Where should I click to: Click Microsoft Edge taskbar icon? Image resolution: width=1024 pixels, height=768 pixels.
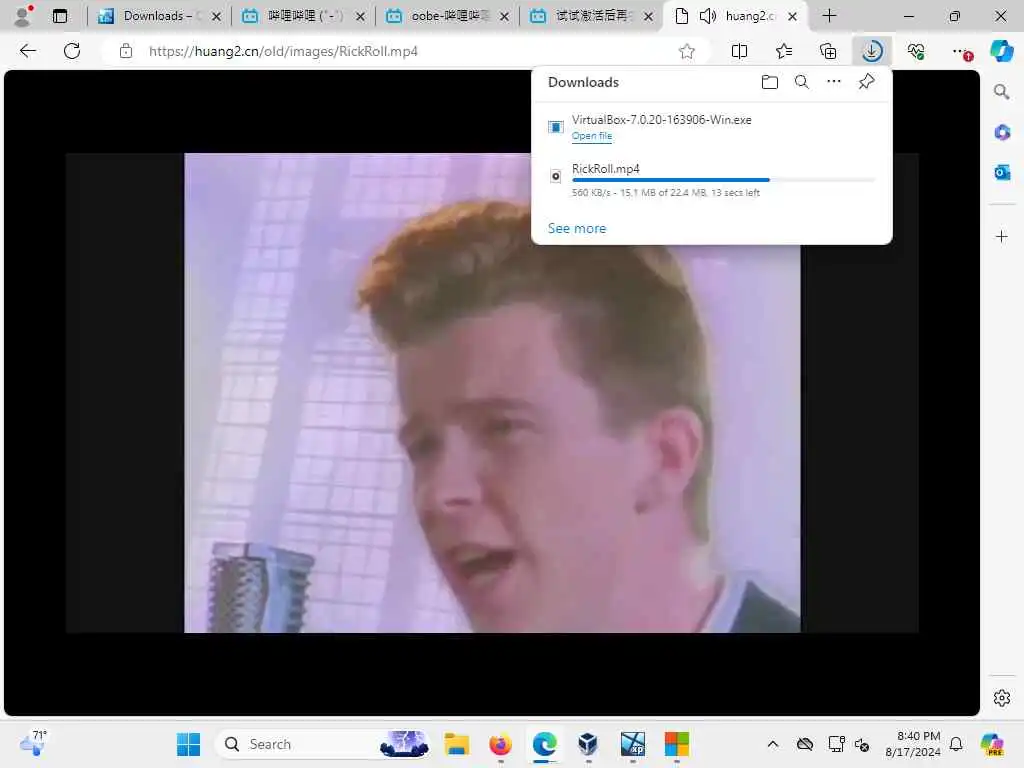545,744
